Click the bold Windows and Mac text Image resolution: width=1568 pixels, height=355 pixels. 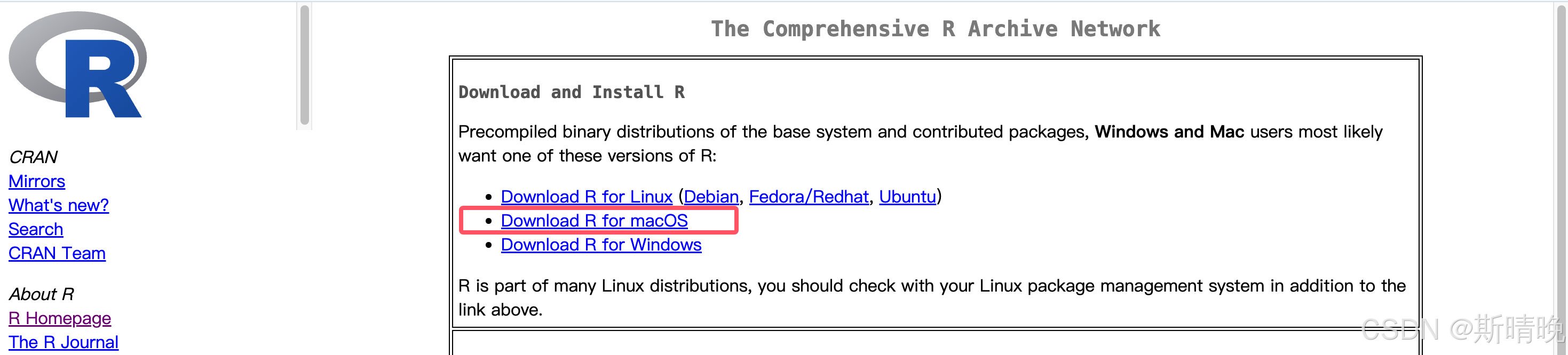[x=1169, y=131]
